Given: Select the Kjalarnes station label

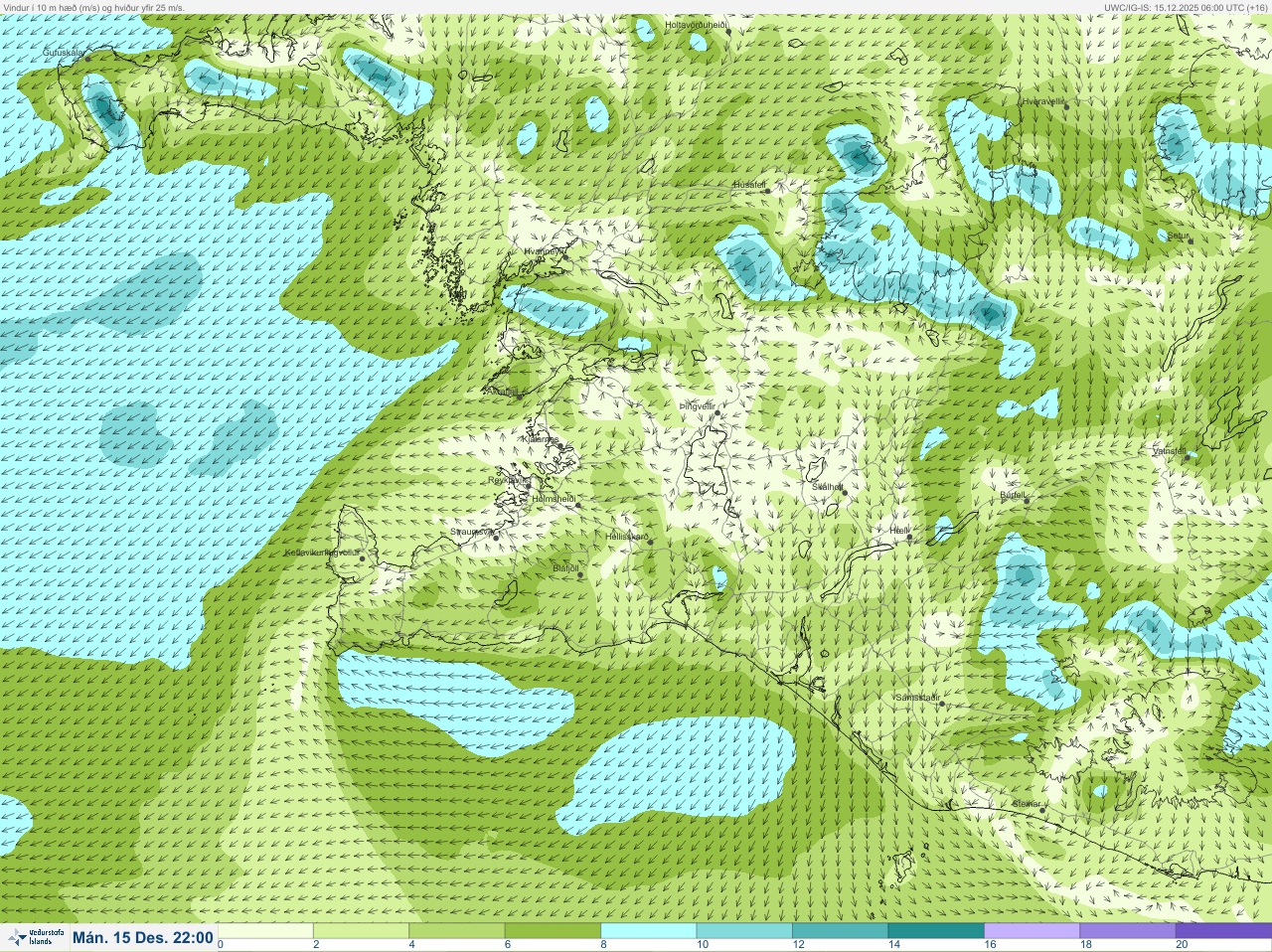Looking at the screenshot, I should pyautogui.click(x=540, y=439).
